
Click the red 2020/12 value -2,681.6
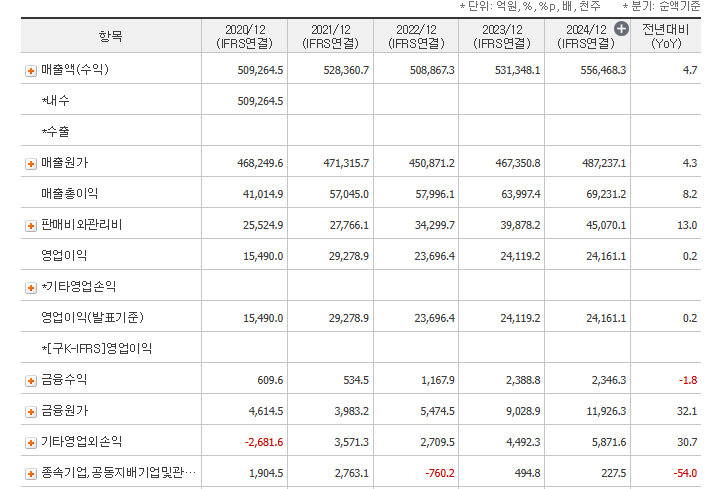264,443
